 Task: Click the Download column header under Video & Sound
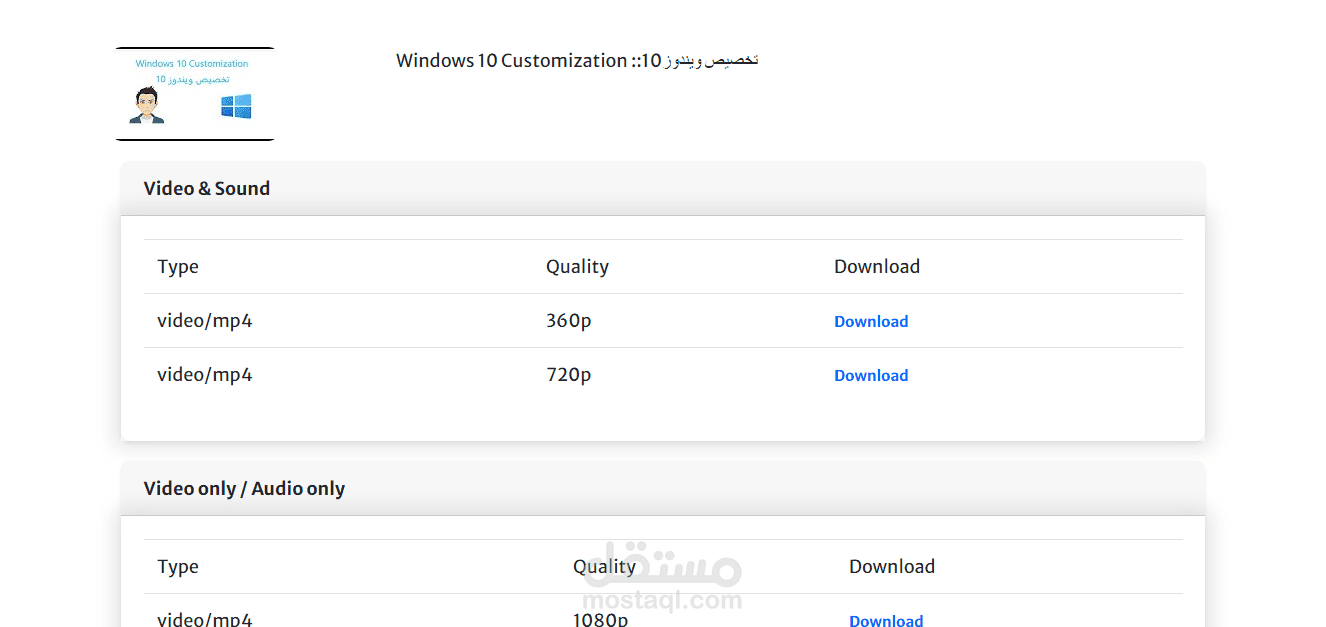click(x=877, y=266)
